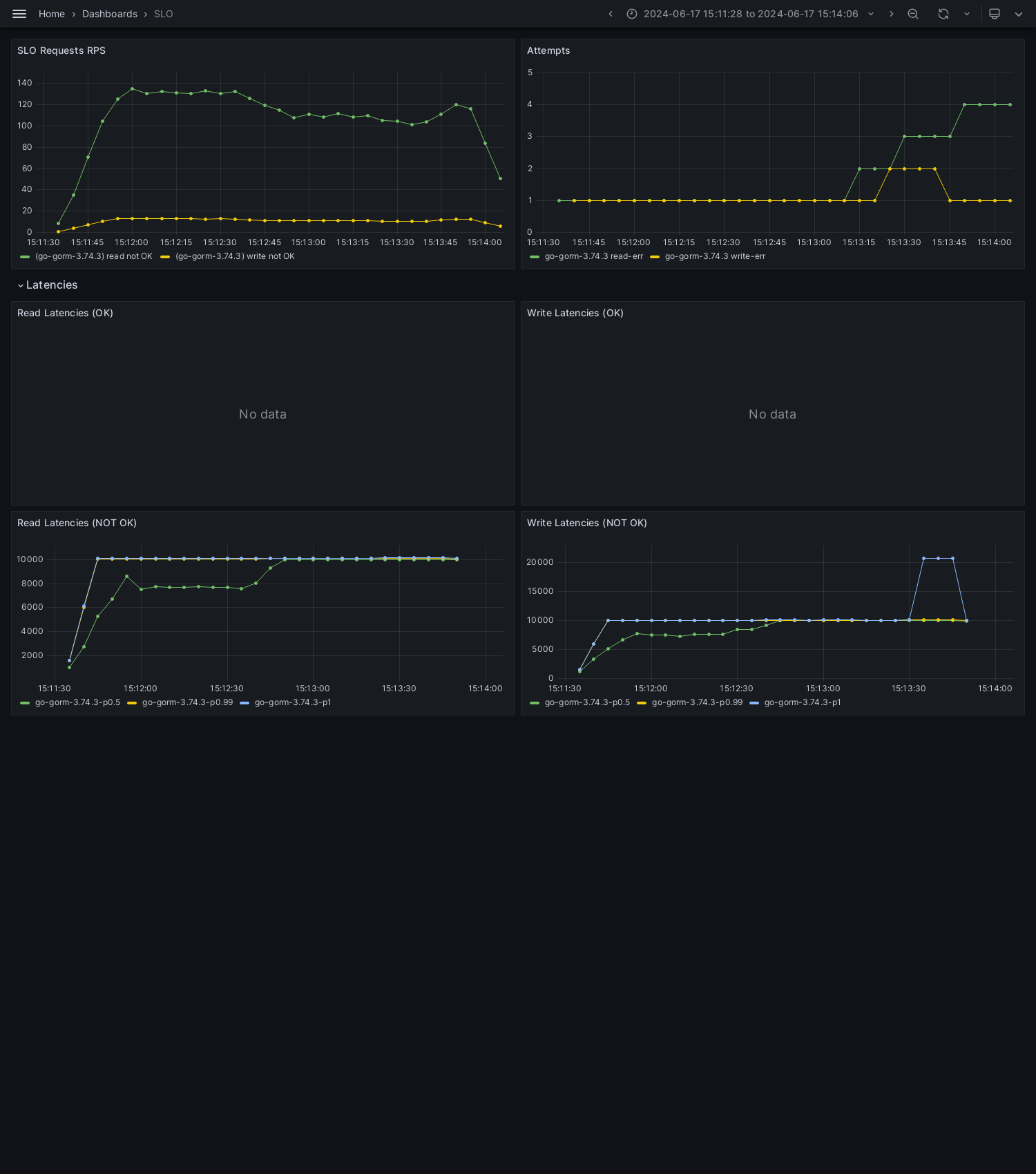Viewport: 1036px width, 1174px height.
Task: Open refresh interval dropdown
Action: [x=967, y=14]
